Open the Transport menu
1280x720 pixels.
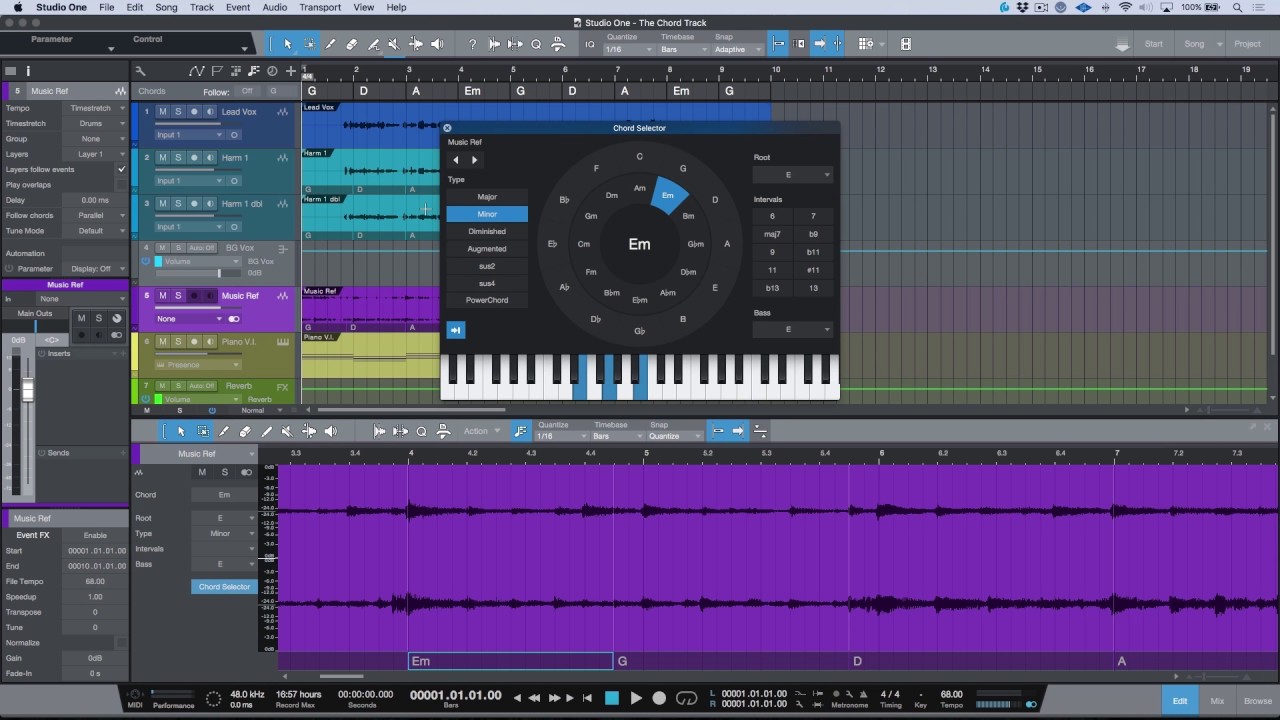pyautogui.click(x=320, y=7)
